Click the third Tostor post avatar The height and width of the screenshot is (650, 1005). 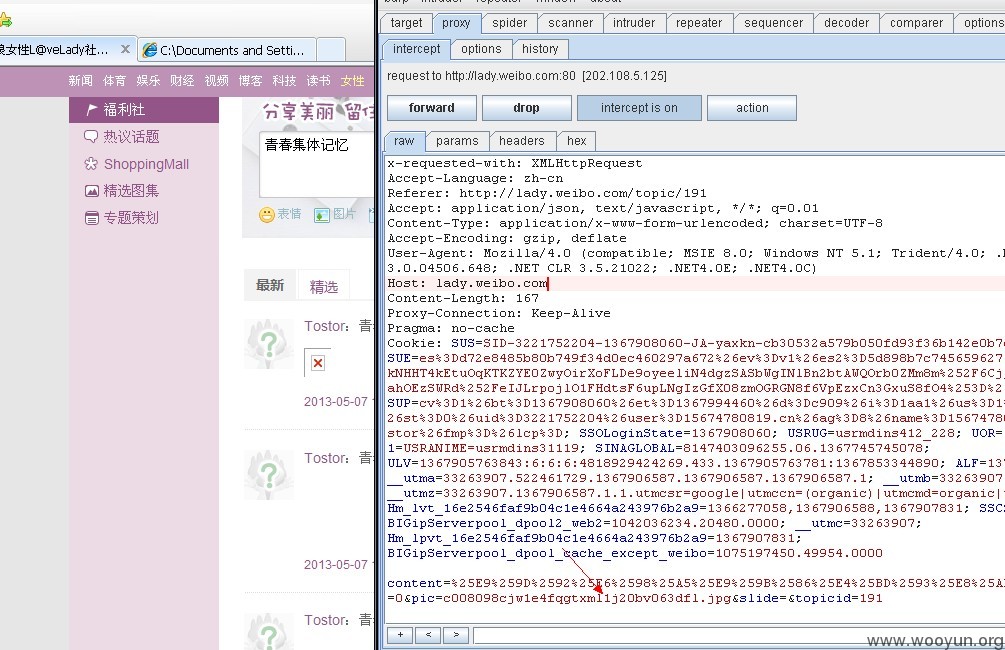tap(269, 632)
